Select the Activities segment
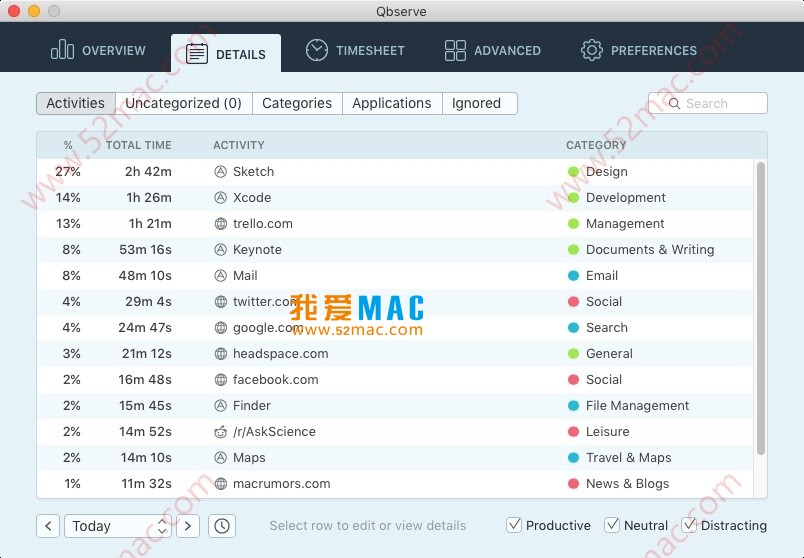The height and width of the screenshot is (558, 804). (76, 103)
